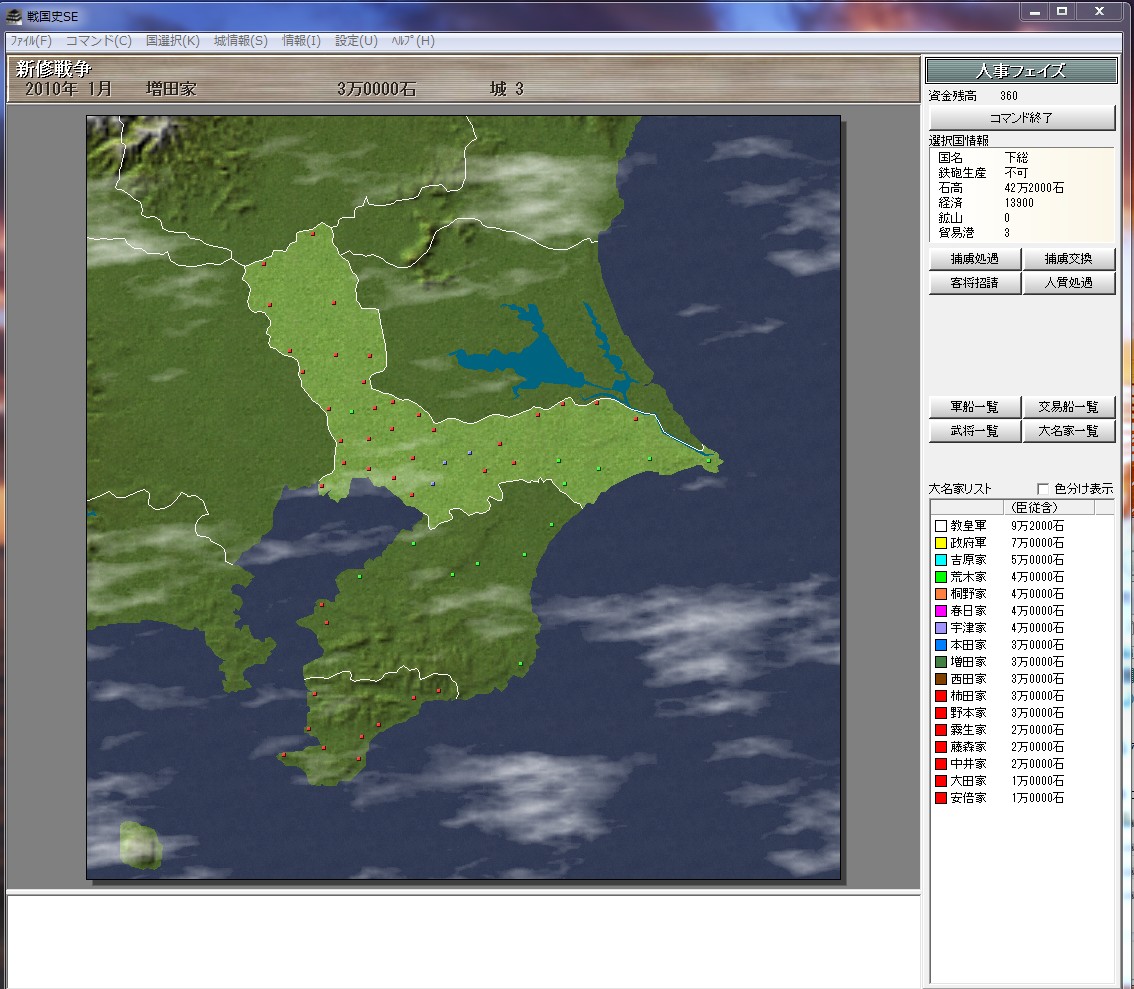Click the 捕虜交換 button

(1068, 259)
